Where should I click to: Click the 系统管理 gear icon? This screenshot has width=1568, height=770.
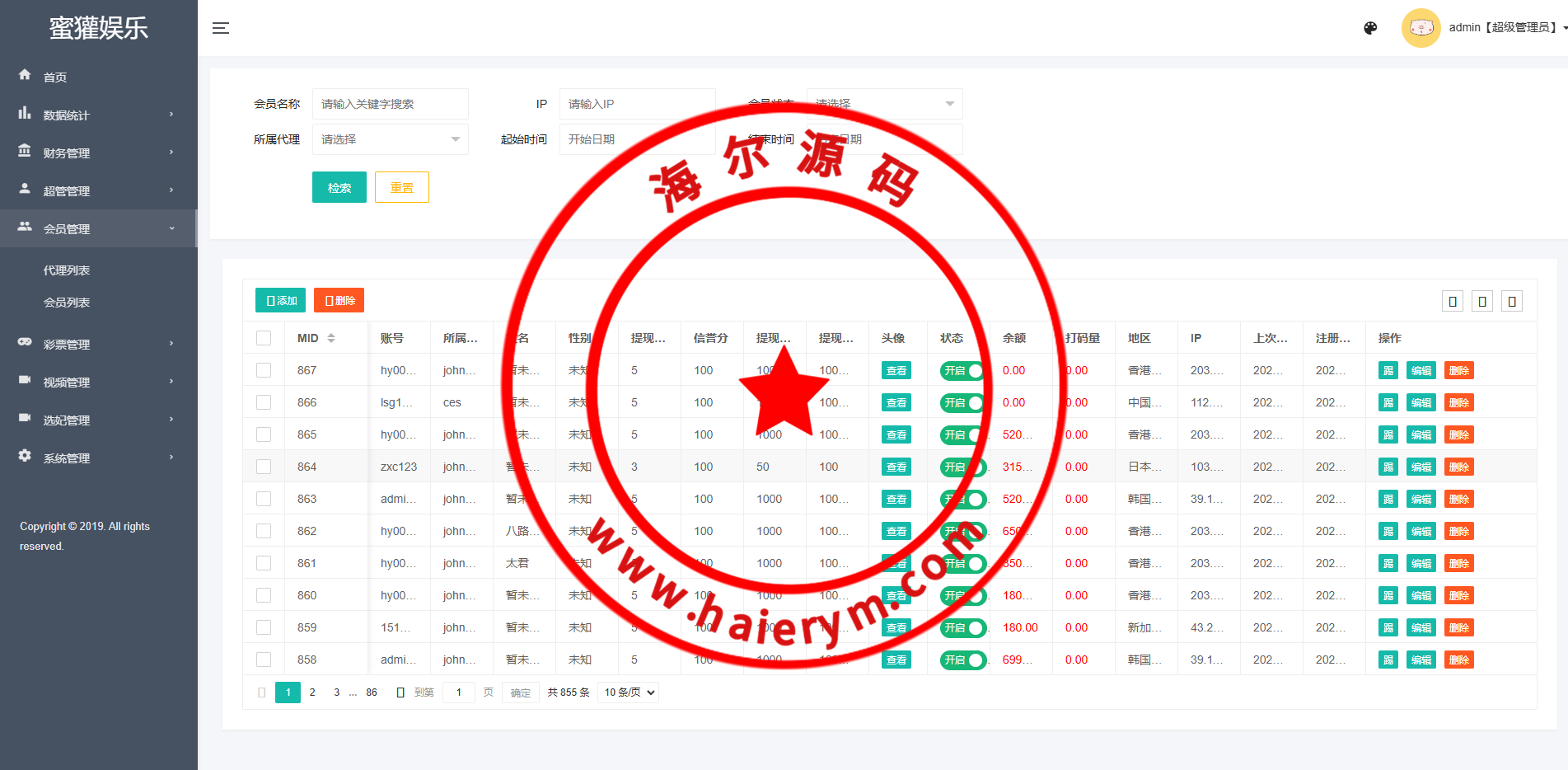25,456
